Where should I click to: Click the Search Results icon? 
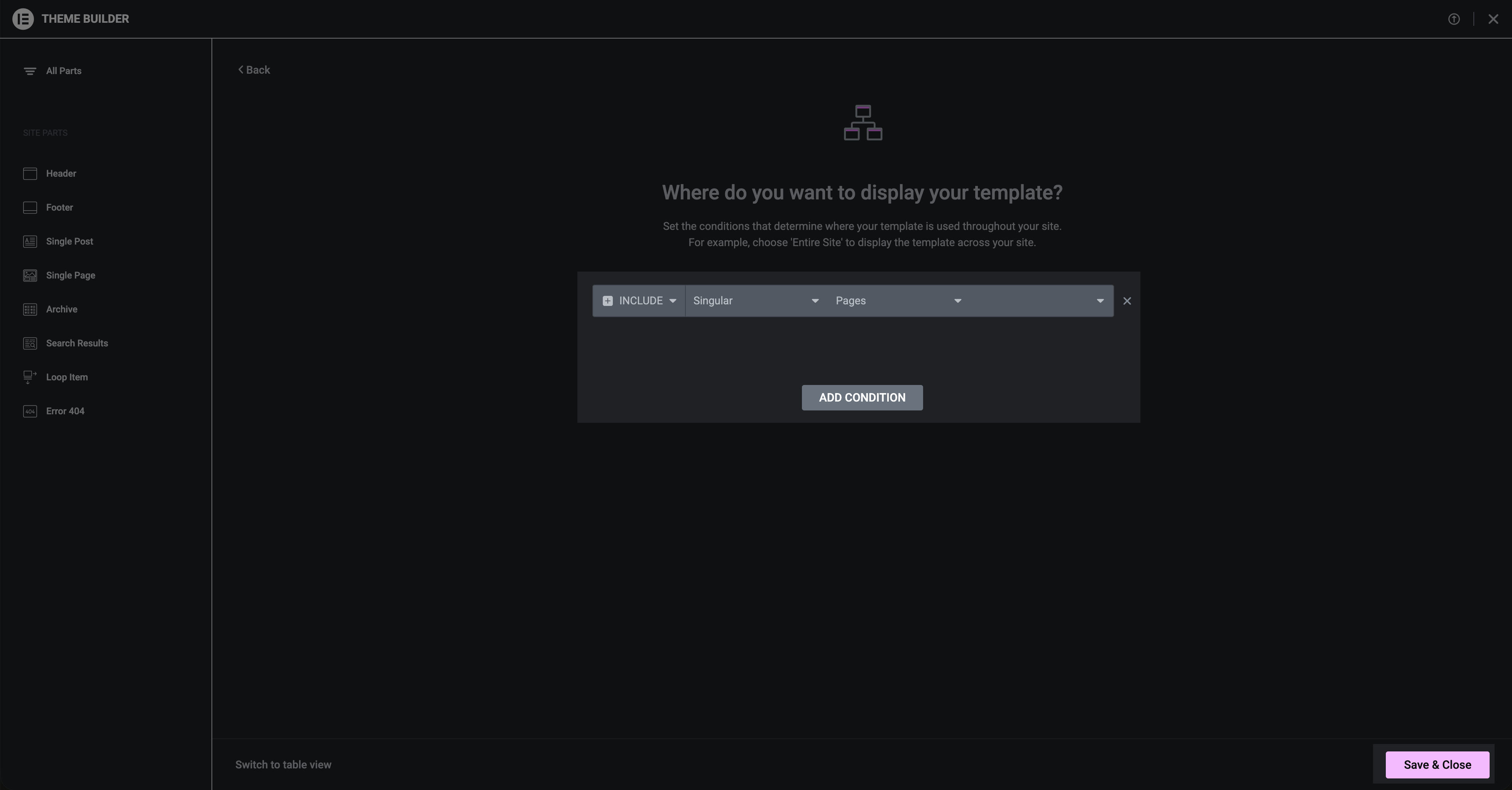tap(30, 344)
